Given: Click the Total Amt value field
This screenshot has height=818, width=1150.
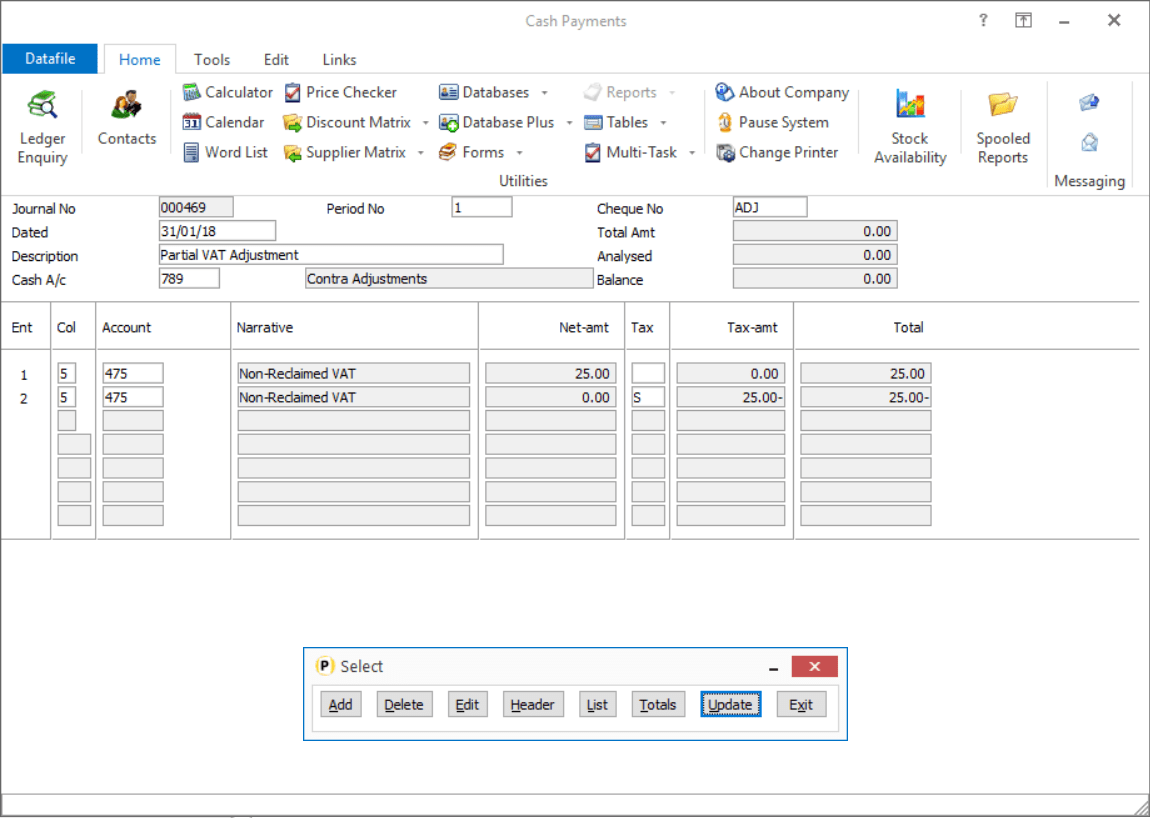Looking at the screenshot, I should pyautogui.click(x=815, y=231).
